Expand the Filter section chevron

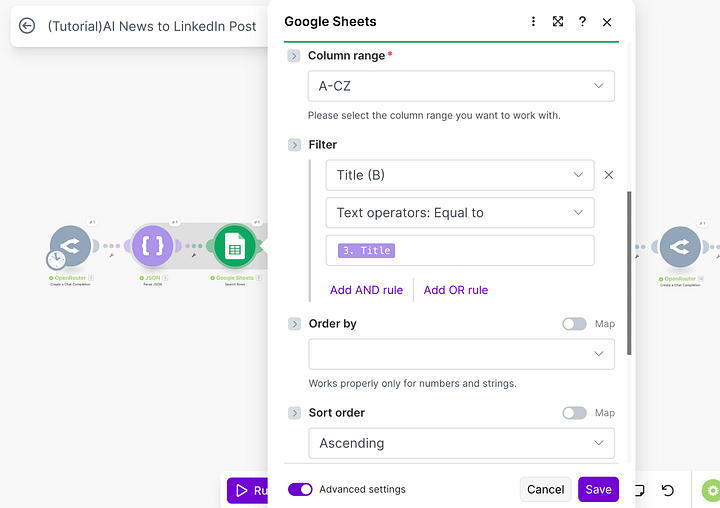294,145
